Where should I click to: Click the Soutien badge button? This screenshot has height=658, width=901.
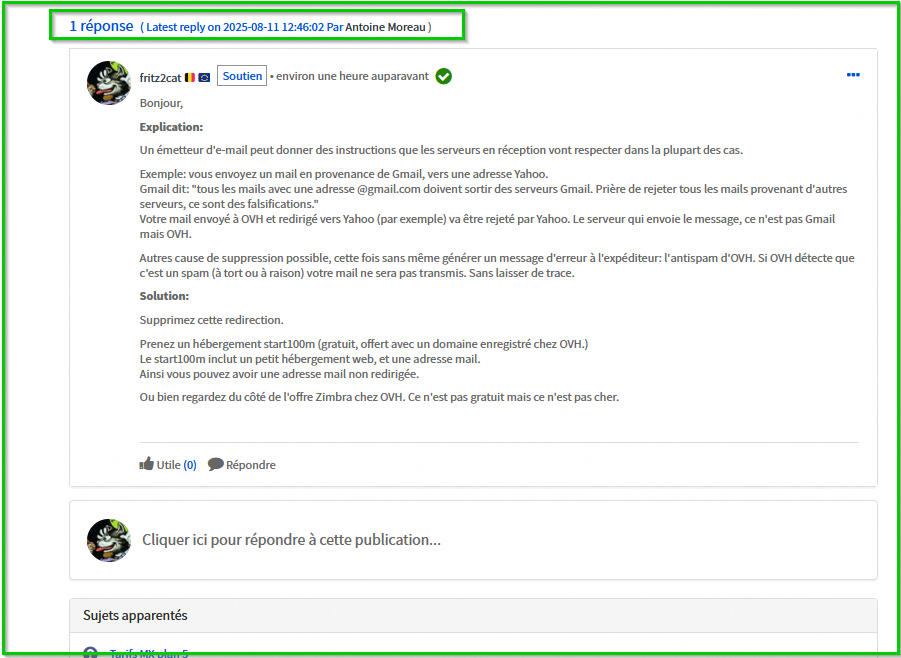[242, 76]
